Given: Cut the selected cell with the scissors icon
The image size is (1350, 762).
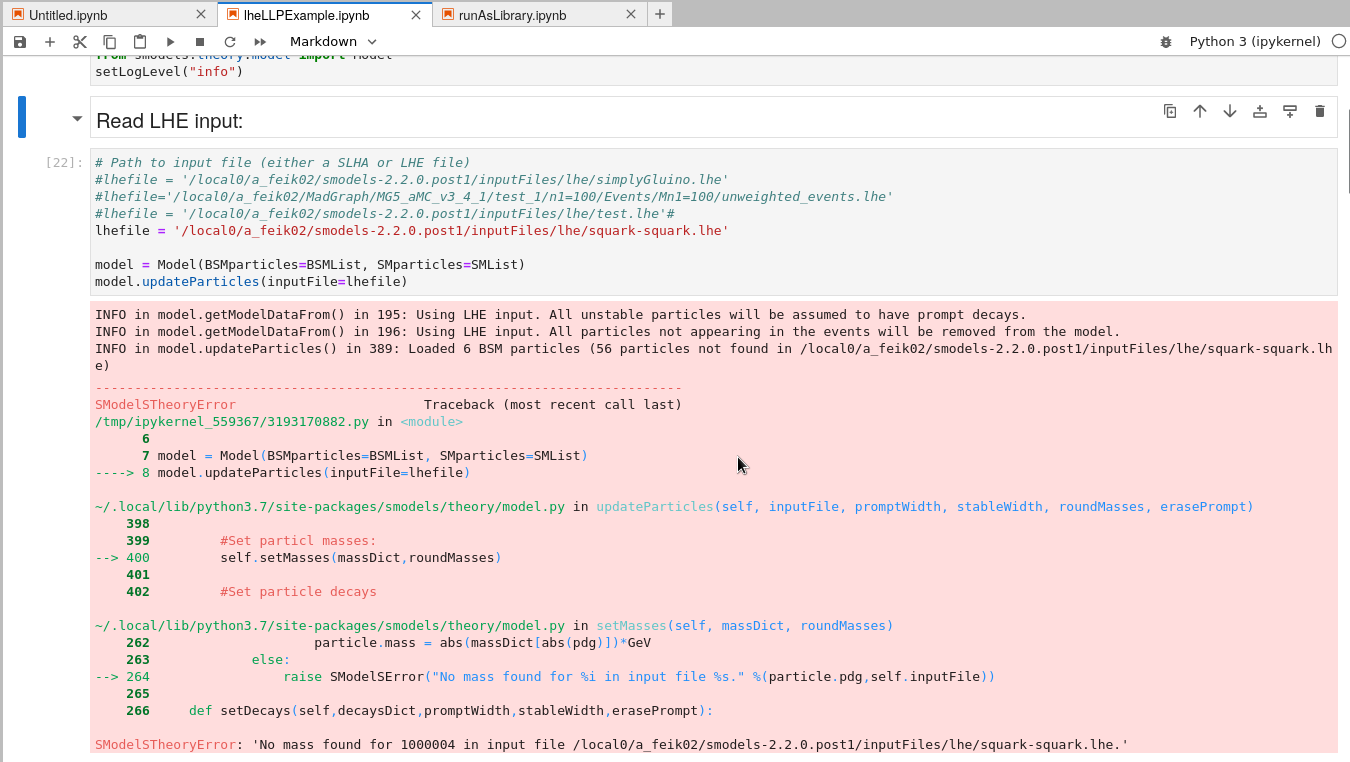Looking at the screenshot, I should [x=78, y=41].
